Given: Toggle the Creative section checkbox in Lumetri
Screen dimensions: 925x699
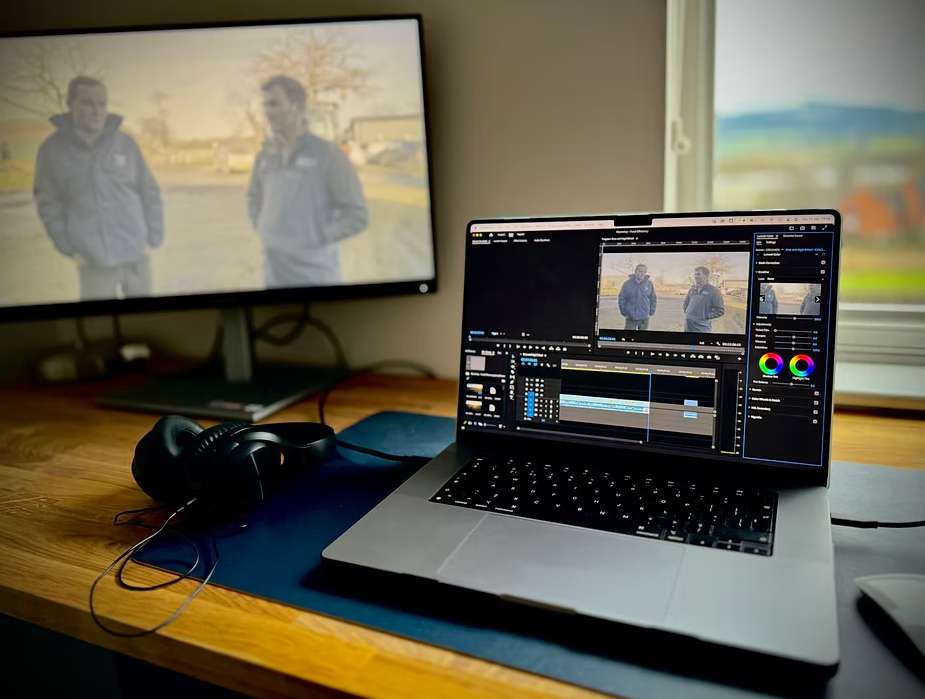Looking at the screenshot, I should point(822,272).
